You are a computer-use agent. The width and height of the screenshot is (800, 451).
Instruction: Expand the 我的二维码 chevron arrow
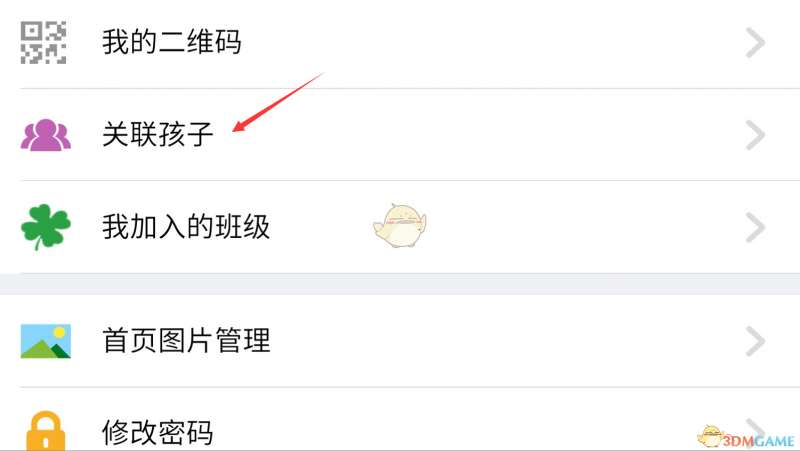(755, 42)
